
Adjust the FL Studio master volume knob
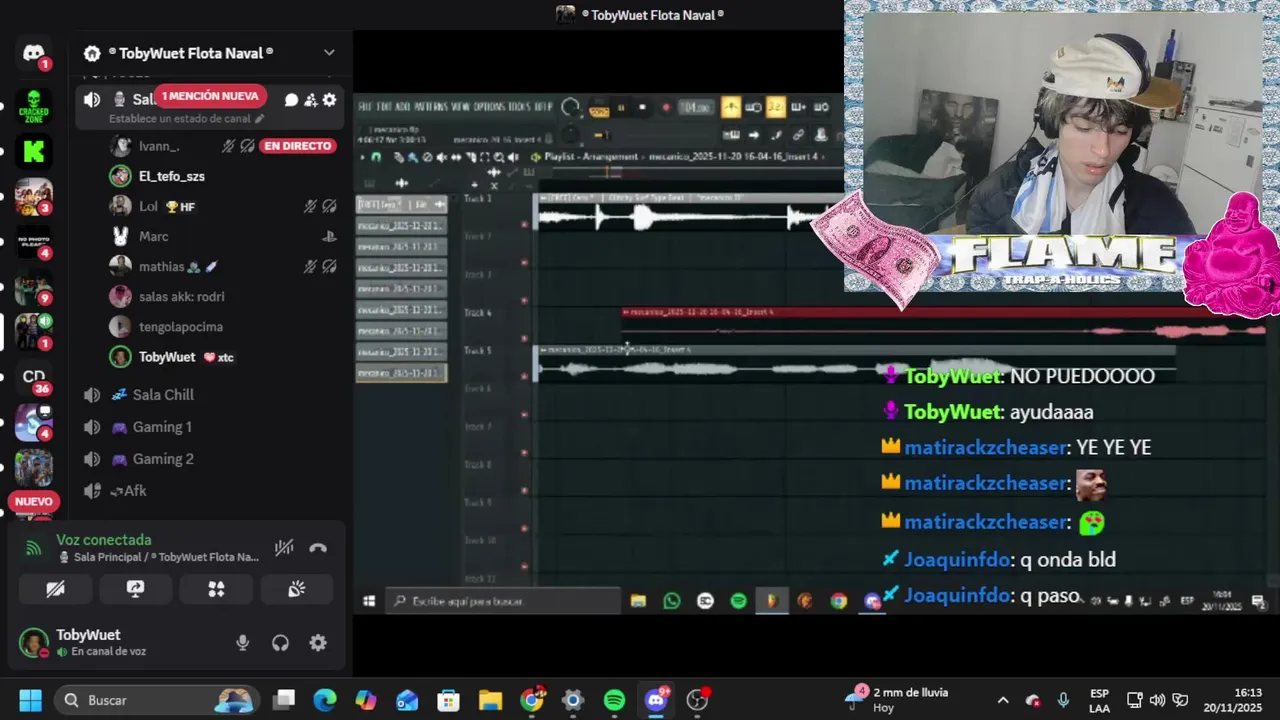pyautogui.click(x=570, y=107)
